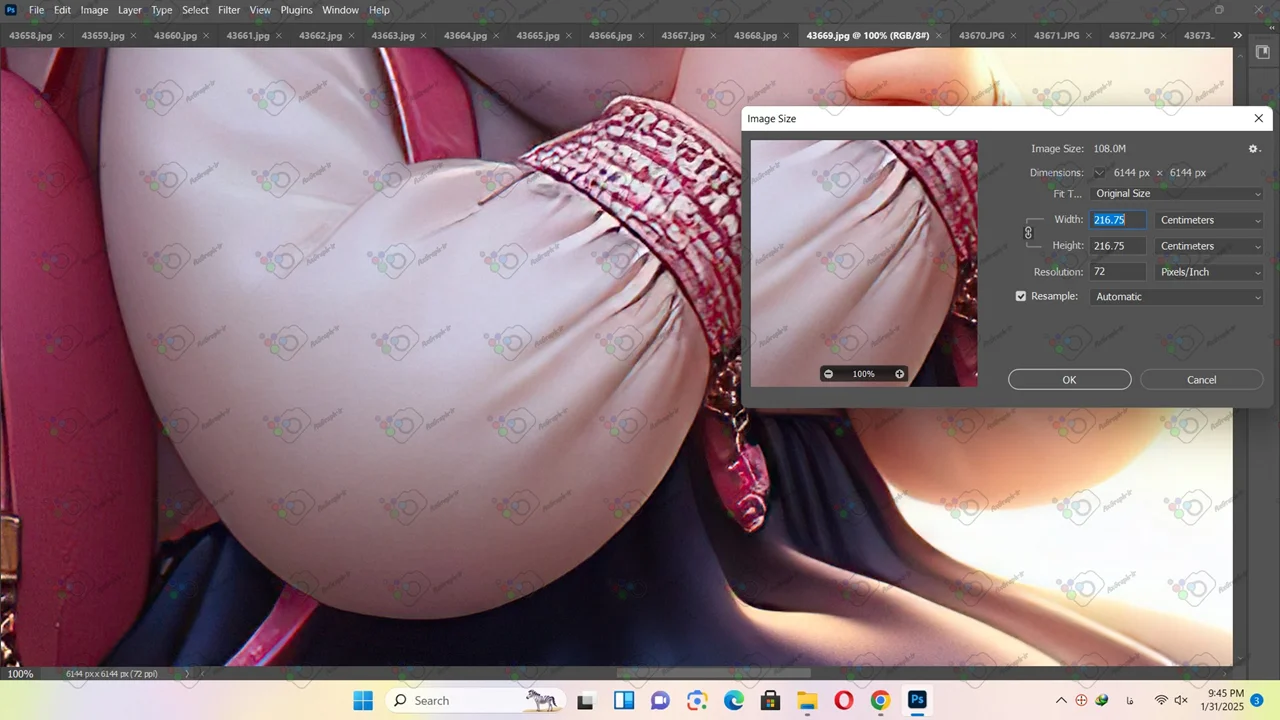The image size is (1280, 720).
Task: Zoom out the preview with minus icon
Action: 828,374
